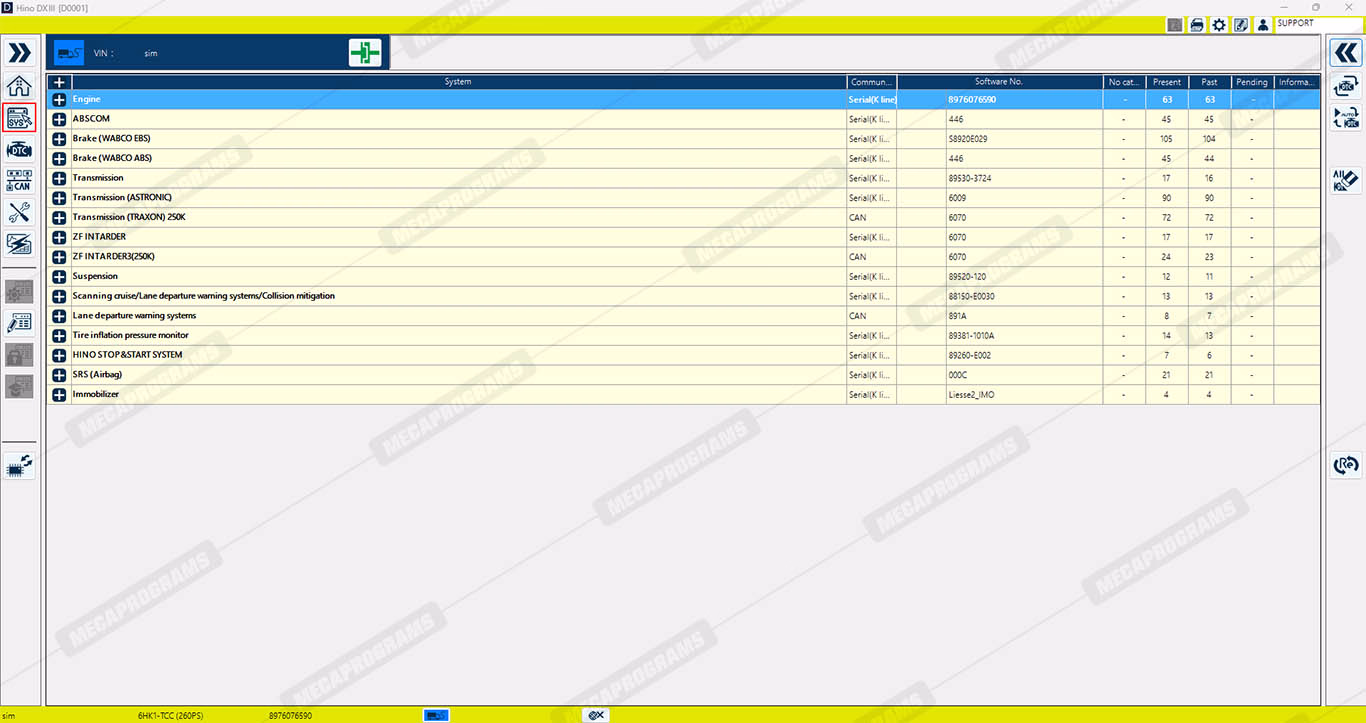The image size is (1366, 723).
Task: Click software number S8920E029
Action: coord(968,139)
